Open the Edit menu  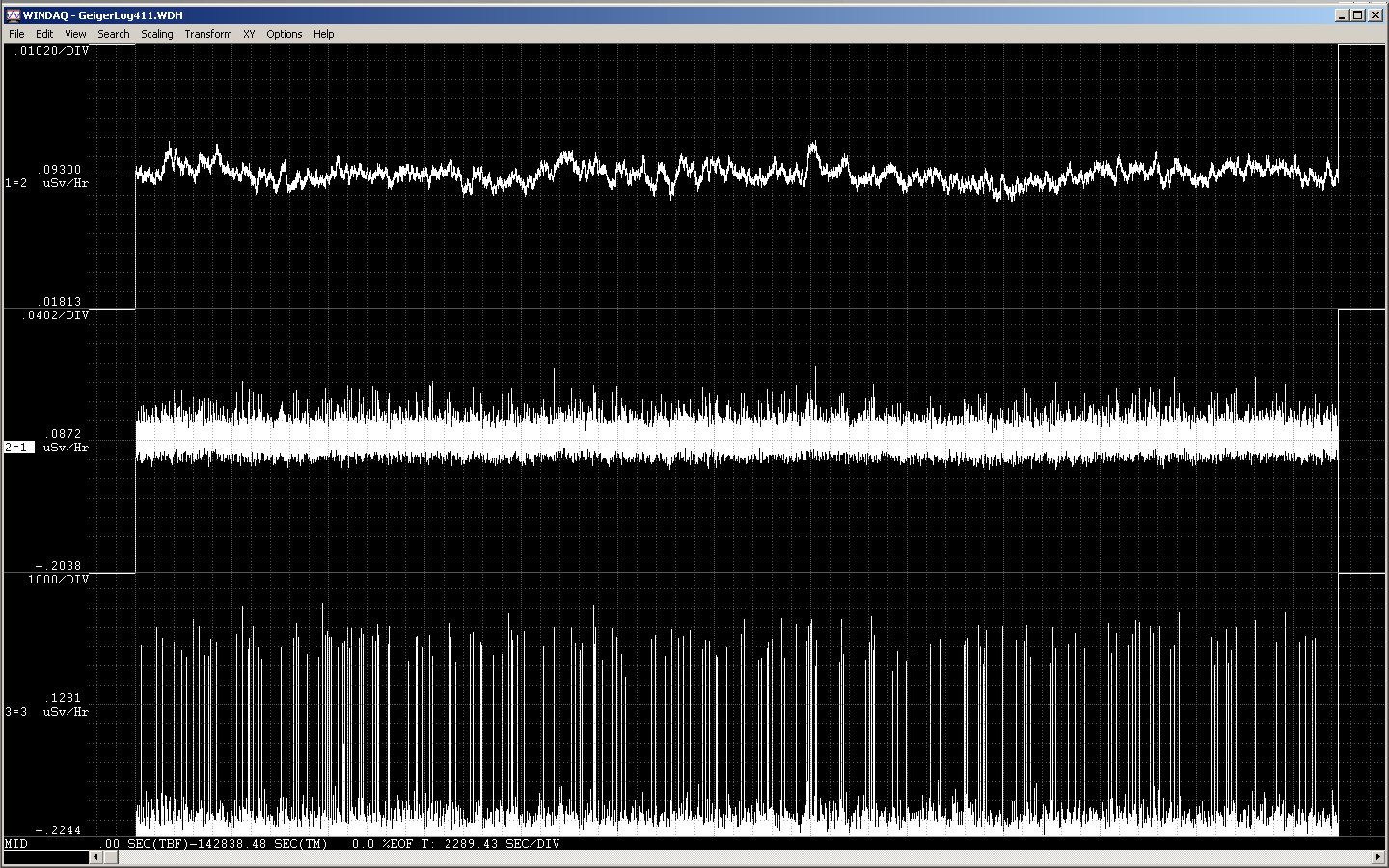tap(44, 34)
